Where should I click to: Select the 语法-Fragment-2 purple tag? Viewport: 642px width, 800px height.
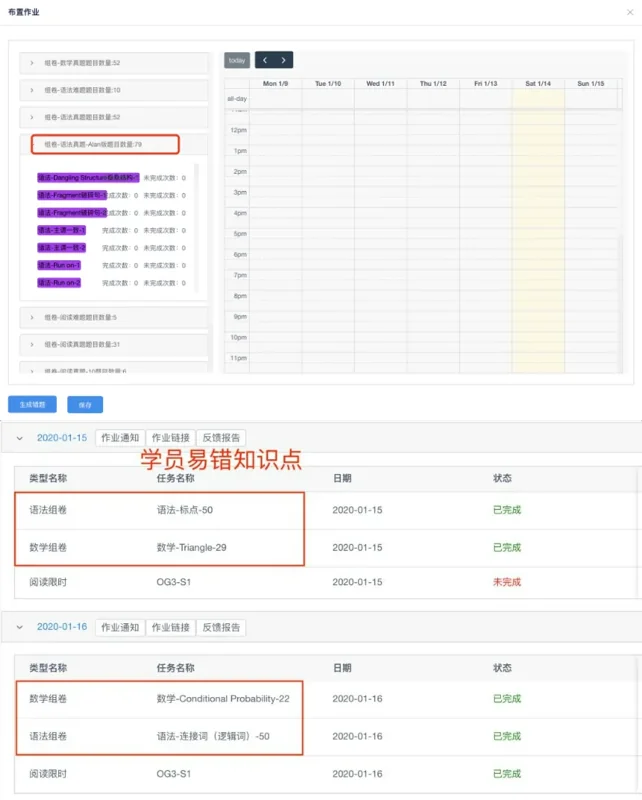[72, 213]
